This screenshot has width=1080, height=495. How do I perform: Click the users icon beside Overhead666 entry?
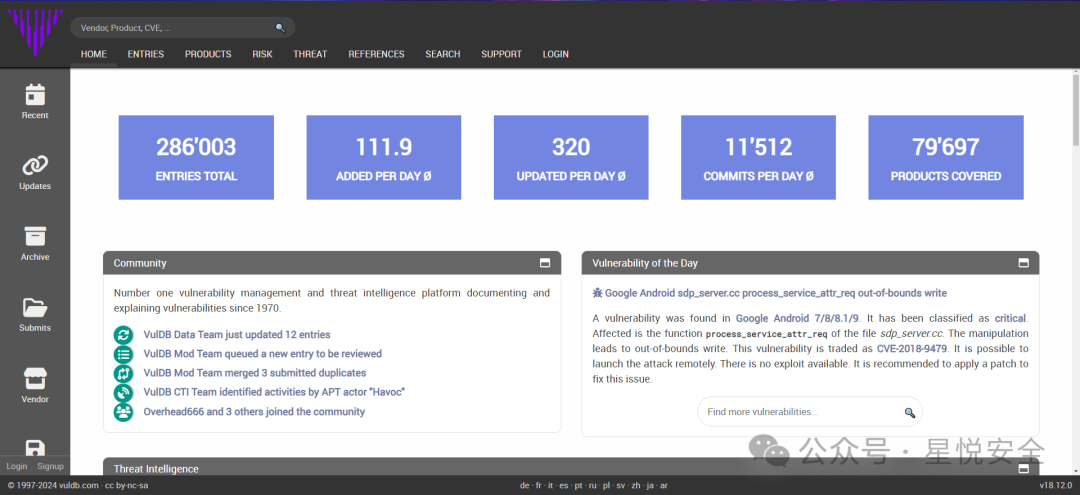(x=123, y=412)
